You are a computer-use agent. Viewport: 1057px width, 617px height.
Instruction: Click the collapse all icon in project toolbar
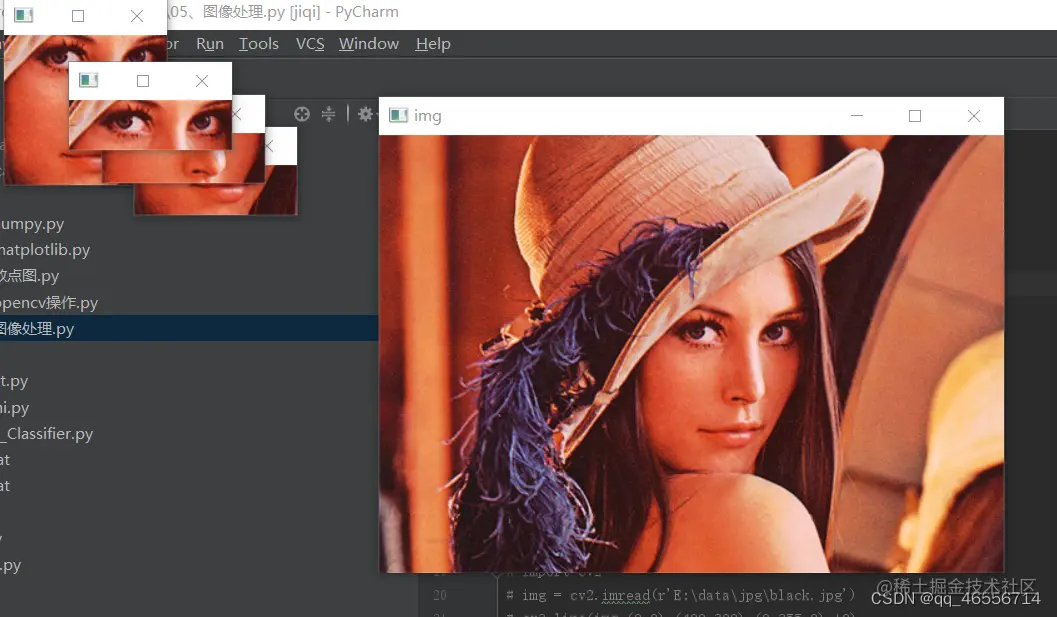tap(328, 114)
